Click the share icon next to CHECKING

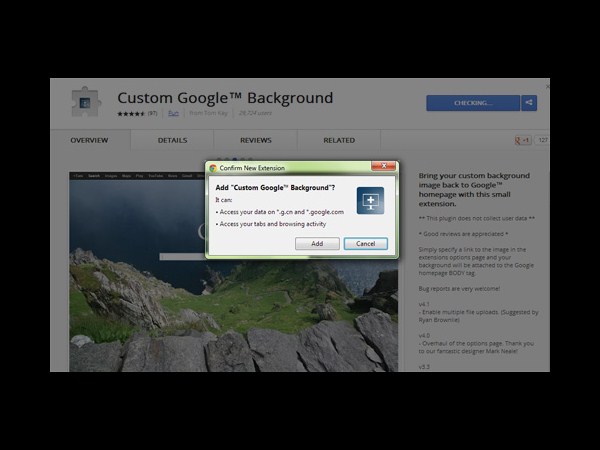(x=529, y=103)
